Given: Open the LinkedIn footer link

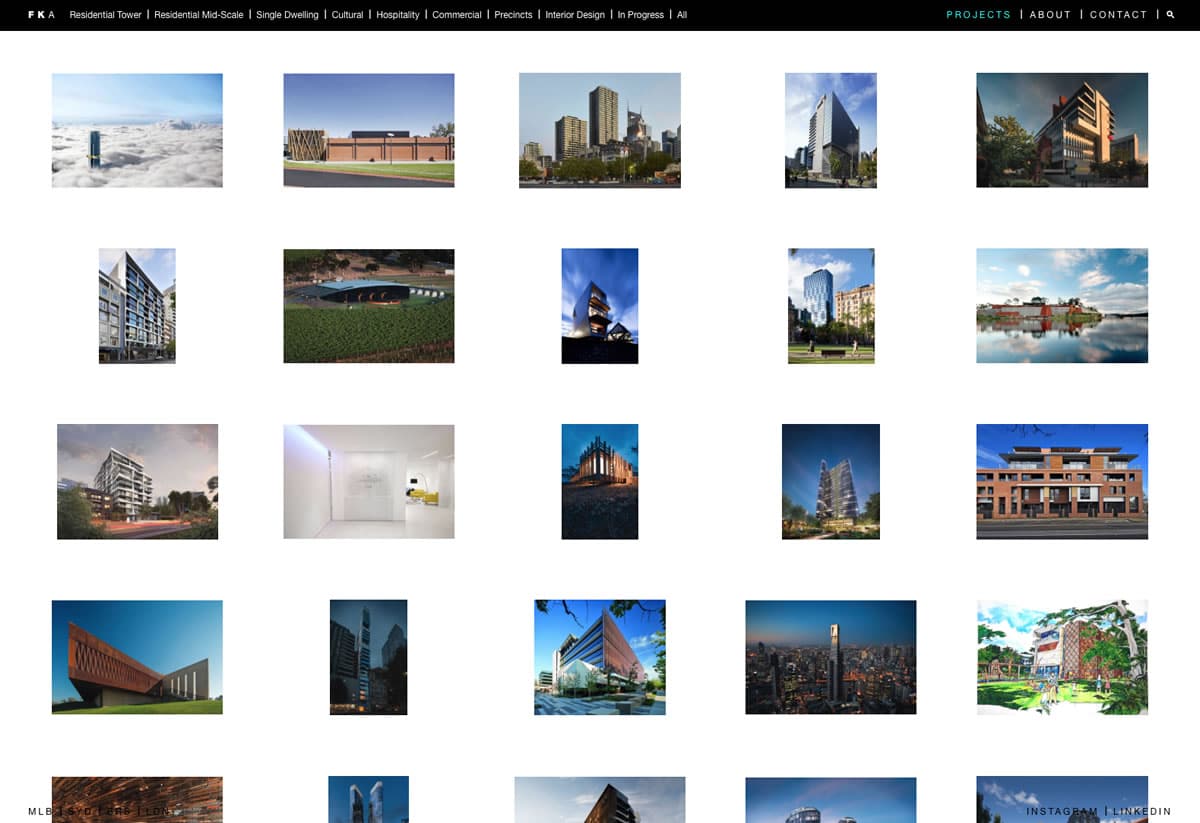Looking at the screenshot, I should click(1142, 811).
